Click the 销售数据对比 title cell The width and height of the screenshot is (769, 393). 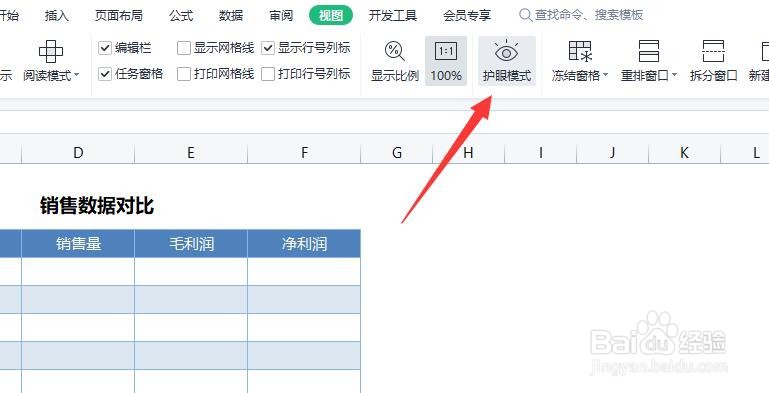coord(97,206)
